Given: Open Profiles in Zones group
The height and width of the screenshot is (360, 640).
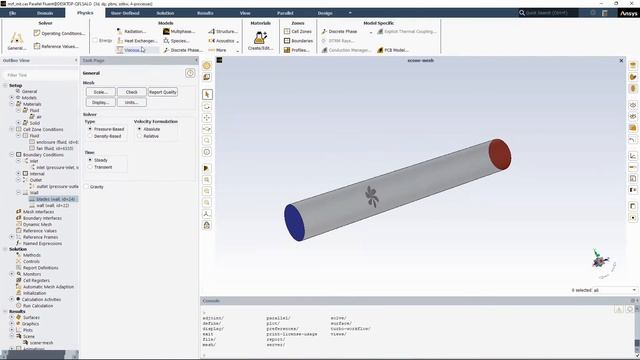Looking at the screenshot, I should [x=297, y=50].
